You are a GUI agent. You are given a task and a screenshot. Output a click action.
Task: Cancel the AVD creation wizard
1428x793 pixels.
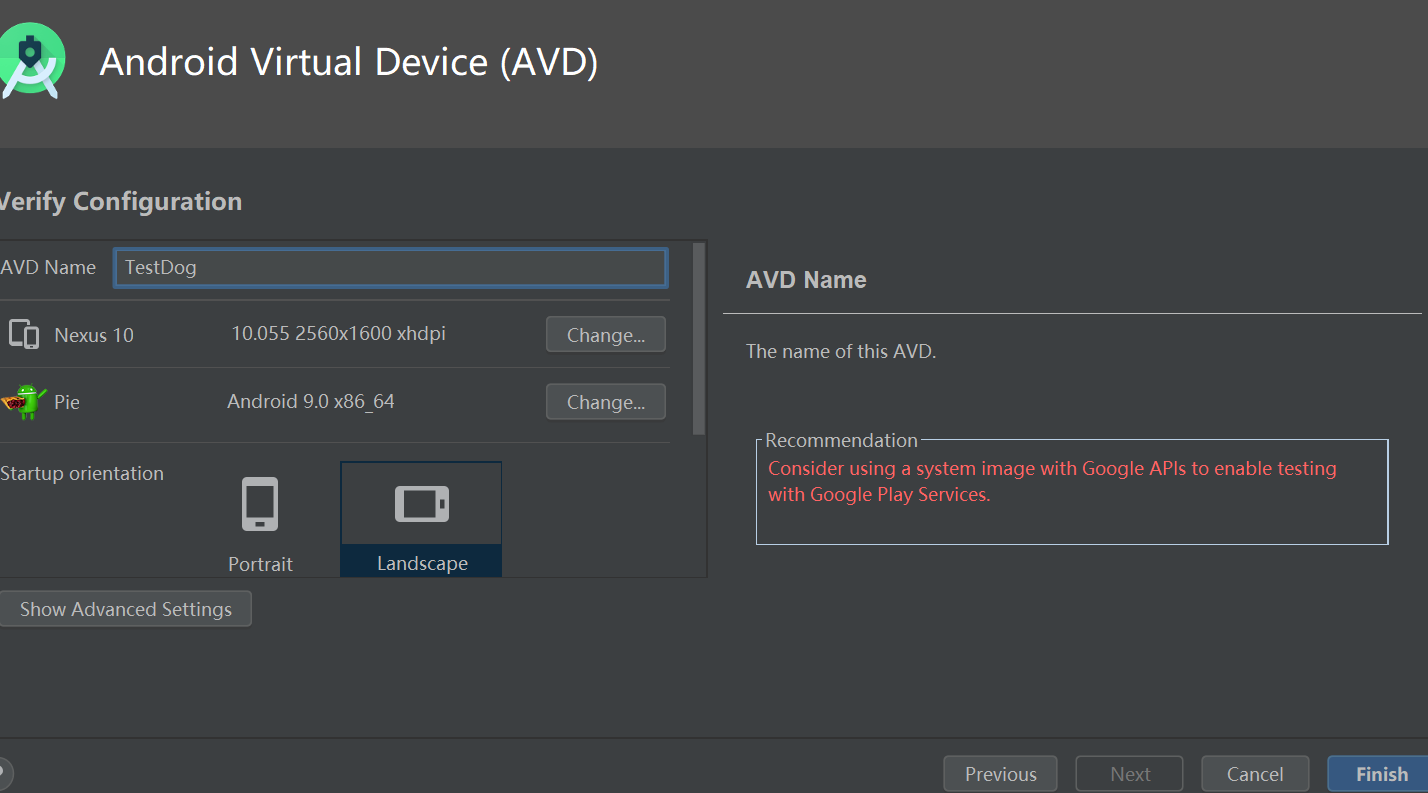[1255, 774]
